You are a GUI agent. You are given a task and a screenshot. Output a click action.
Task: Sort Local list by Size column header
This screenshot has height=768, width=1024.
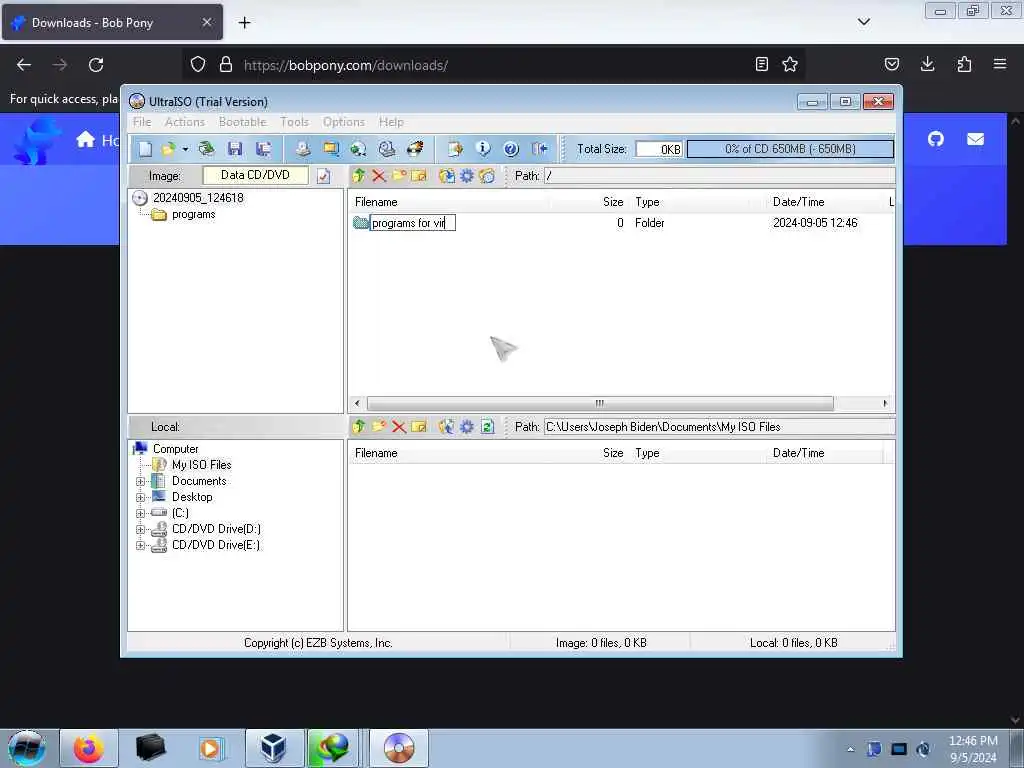(x=613, y=453)
